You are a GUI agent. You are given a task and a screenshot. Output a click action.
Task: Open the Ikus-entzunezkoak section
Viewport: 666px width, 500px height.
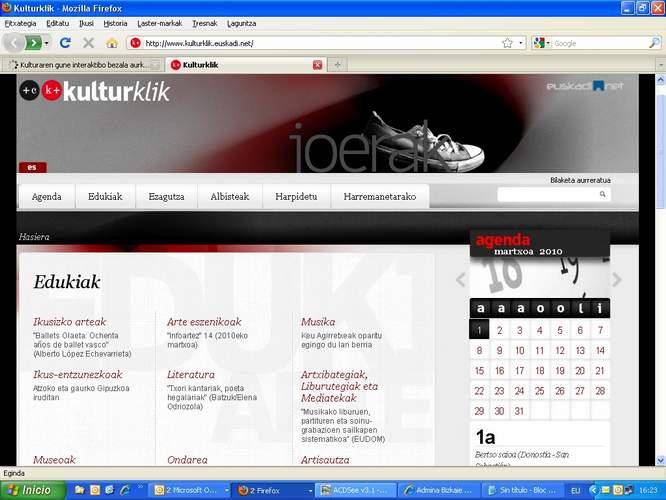(78, 374)
